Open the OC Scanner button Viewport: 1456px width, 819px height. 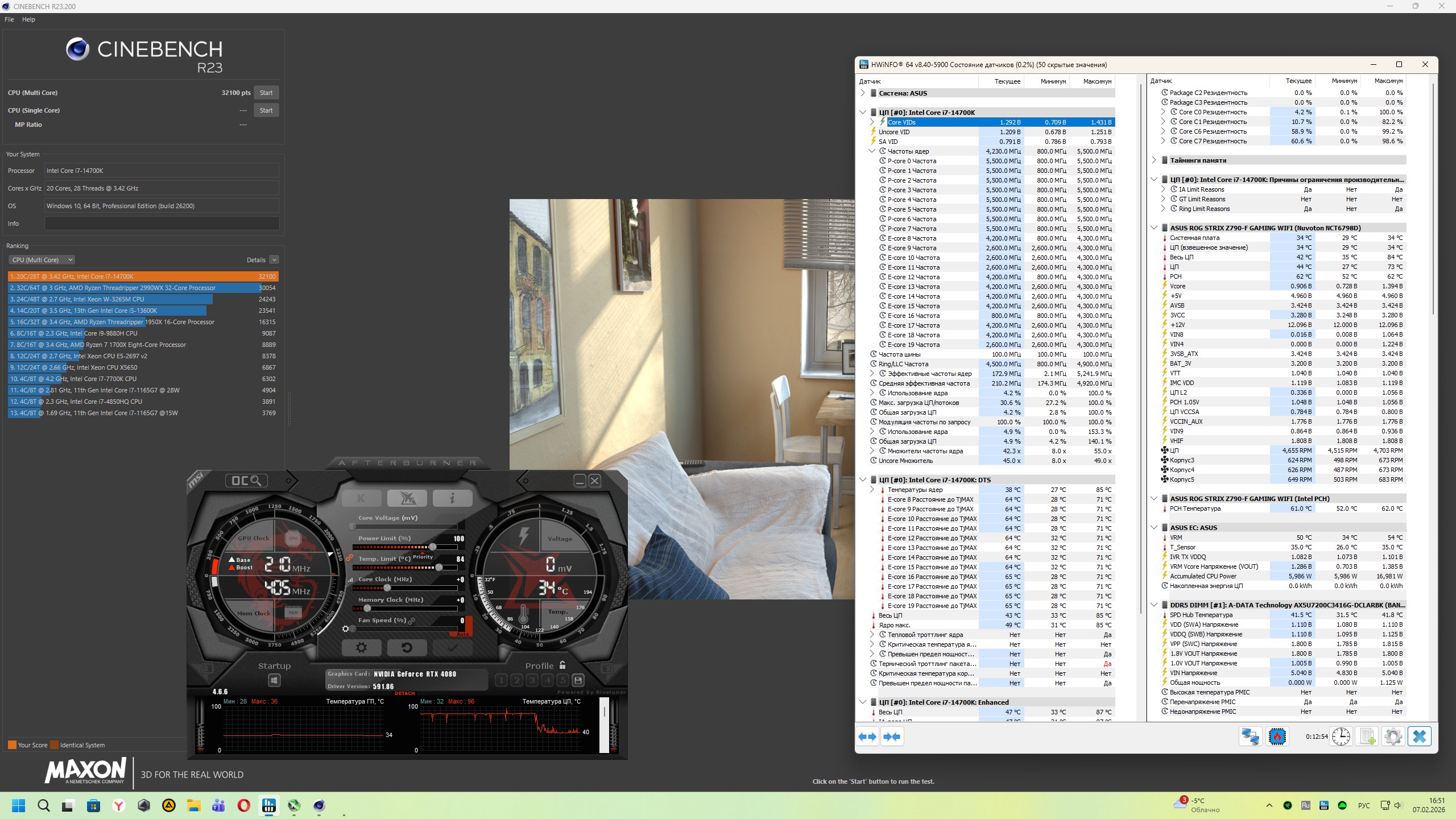246,481
